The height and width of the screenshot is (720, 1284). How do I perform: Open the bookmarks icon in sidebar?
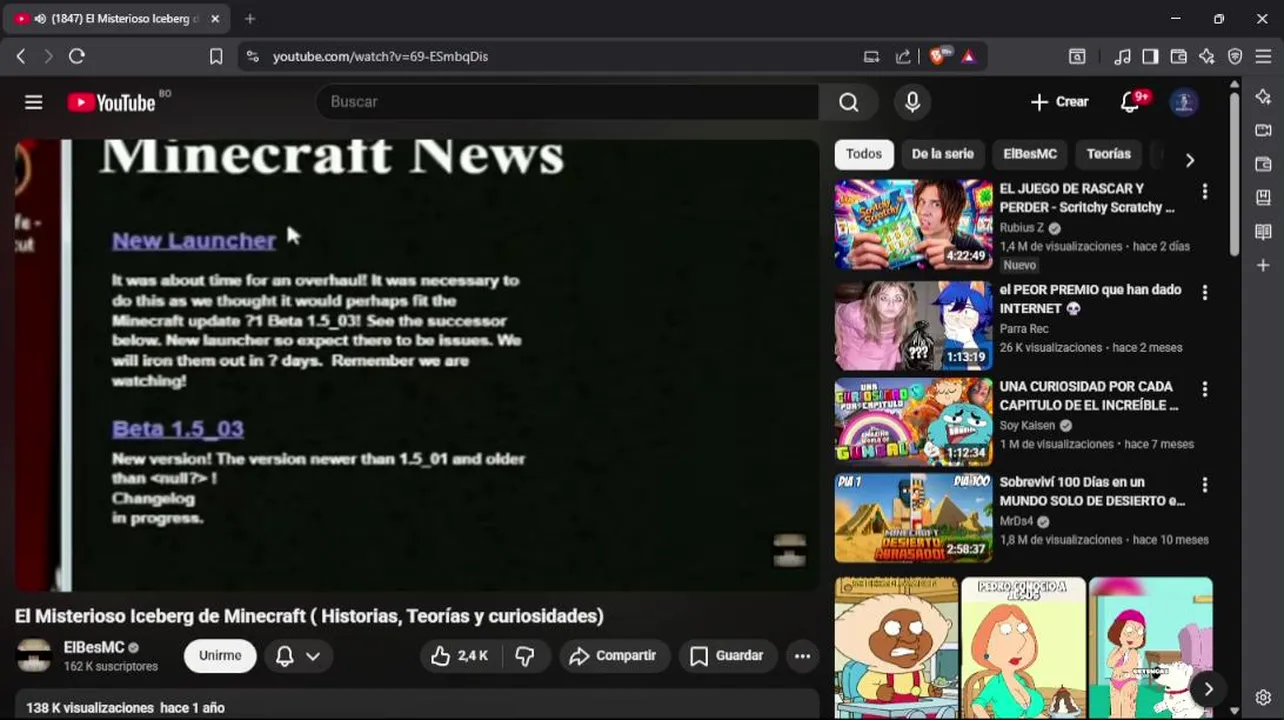tap(1264, 198)
